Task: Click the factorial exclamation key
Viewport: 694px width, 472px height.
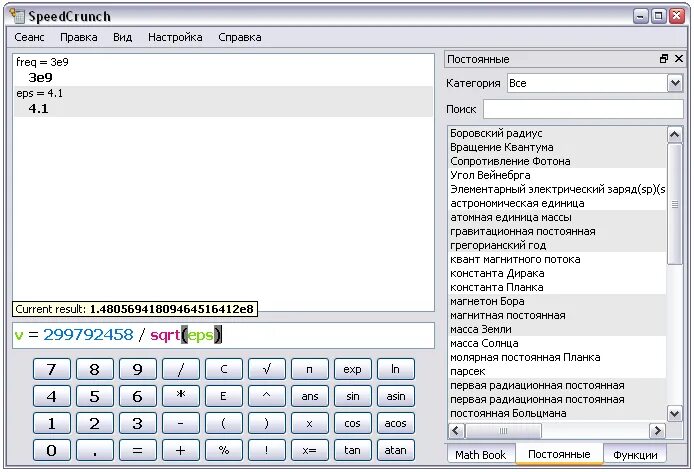Action: coord(266,450)
